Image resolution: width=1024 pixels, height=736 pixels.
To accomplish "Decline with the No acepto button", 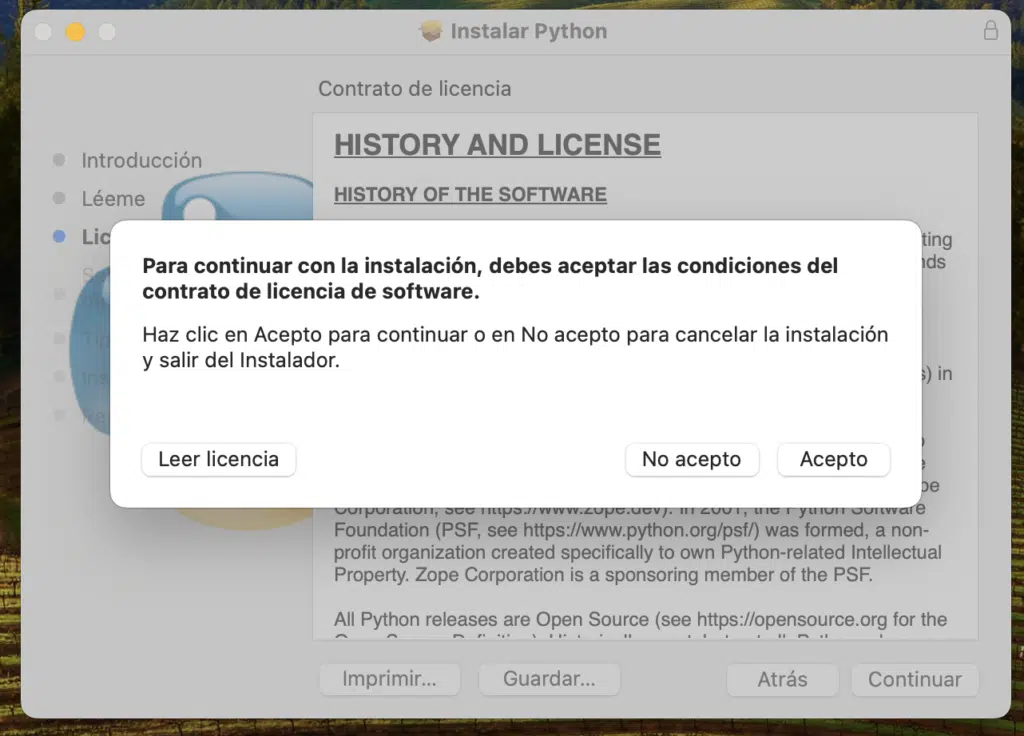I will pos(692,459).
